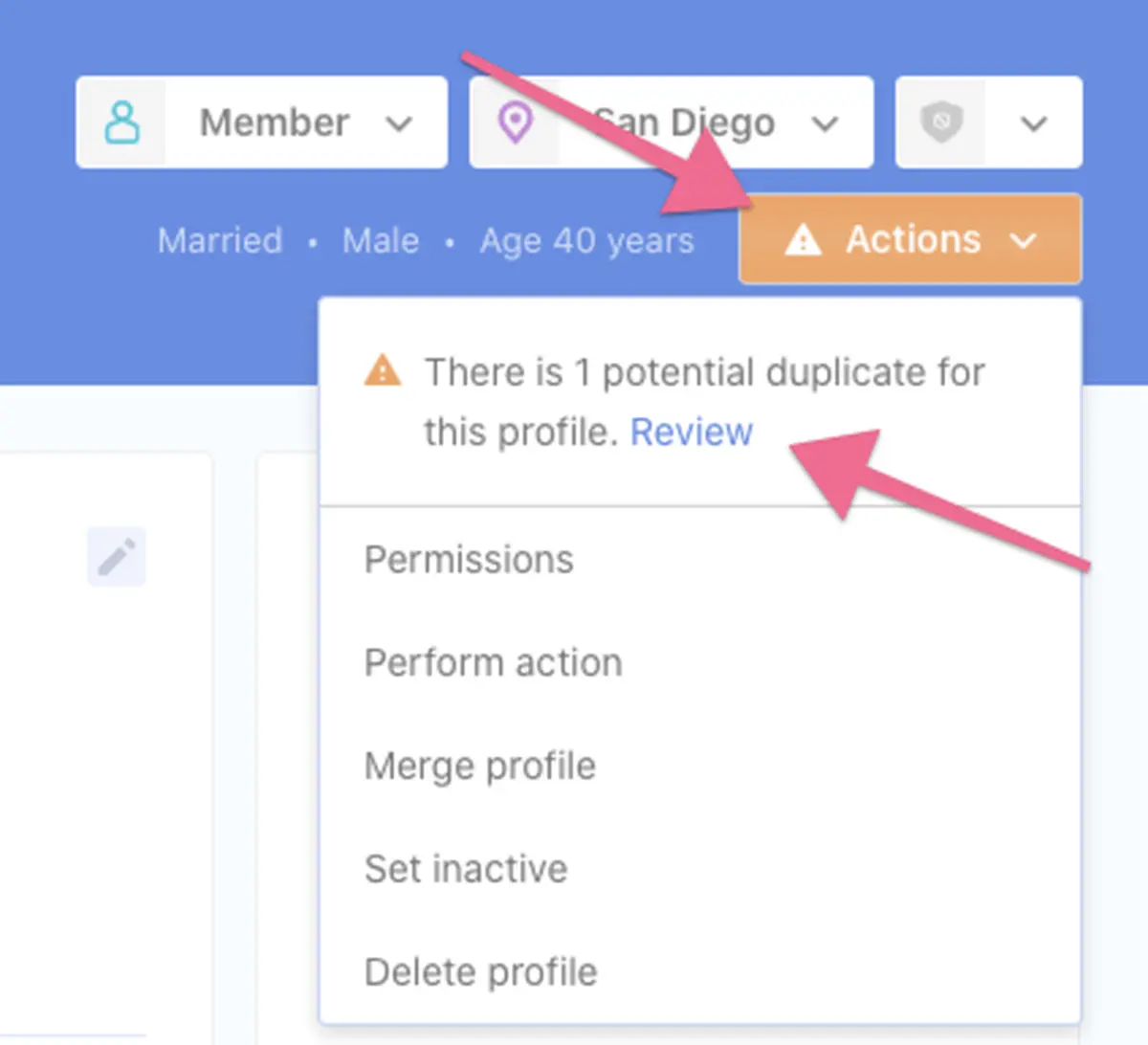Choose Set inactive from the menu

click(x=466, y=869)
